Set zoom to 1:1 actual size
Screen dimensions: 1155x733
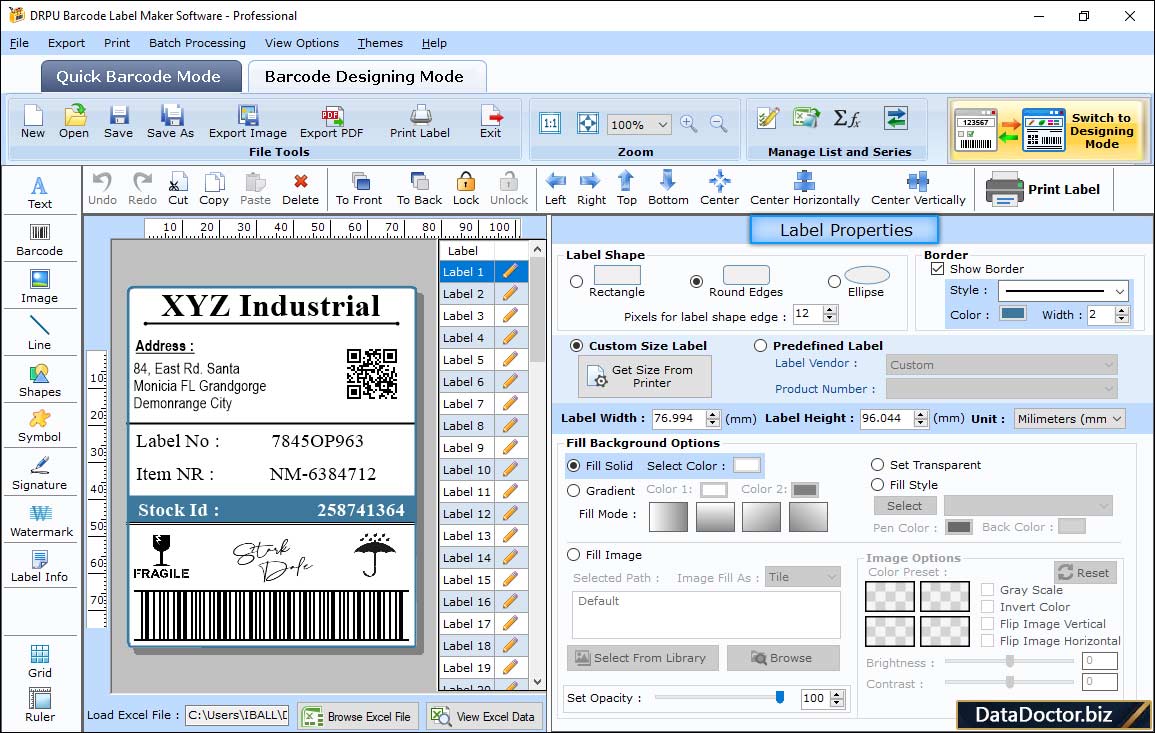point(550,124)
